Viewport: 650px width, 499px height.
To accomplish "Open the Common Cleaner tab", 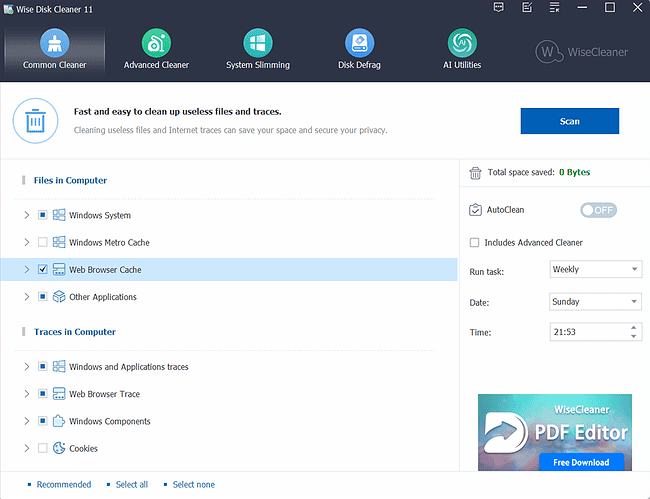I will pyautogui.click(x=54, y=49).
